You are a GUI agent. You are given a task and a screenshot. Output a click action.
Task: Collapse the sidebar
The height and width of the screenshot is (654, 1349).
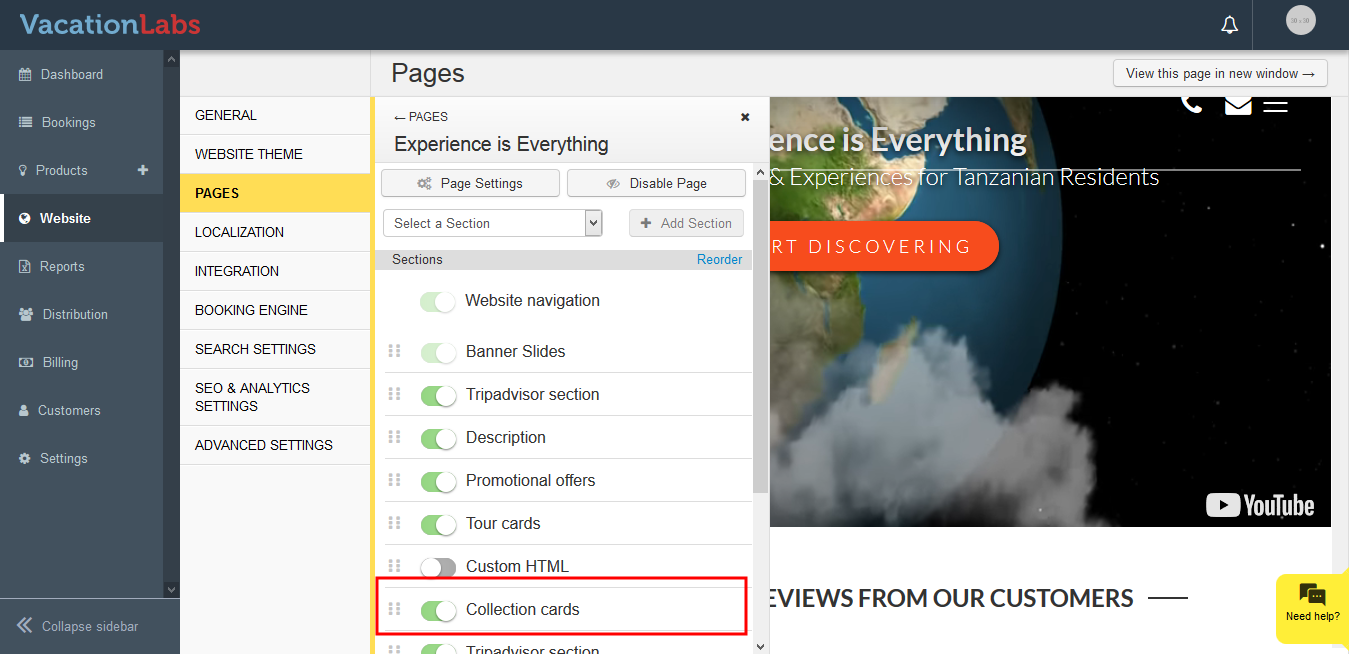click(78, 626)
